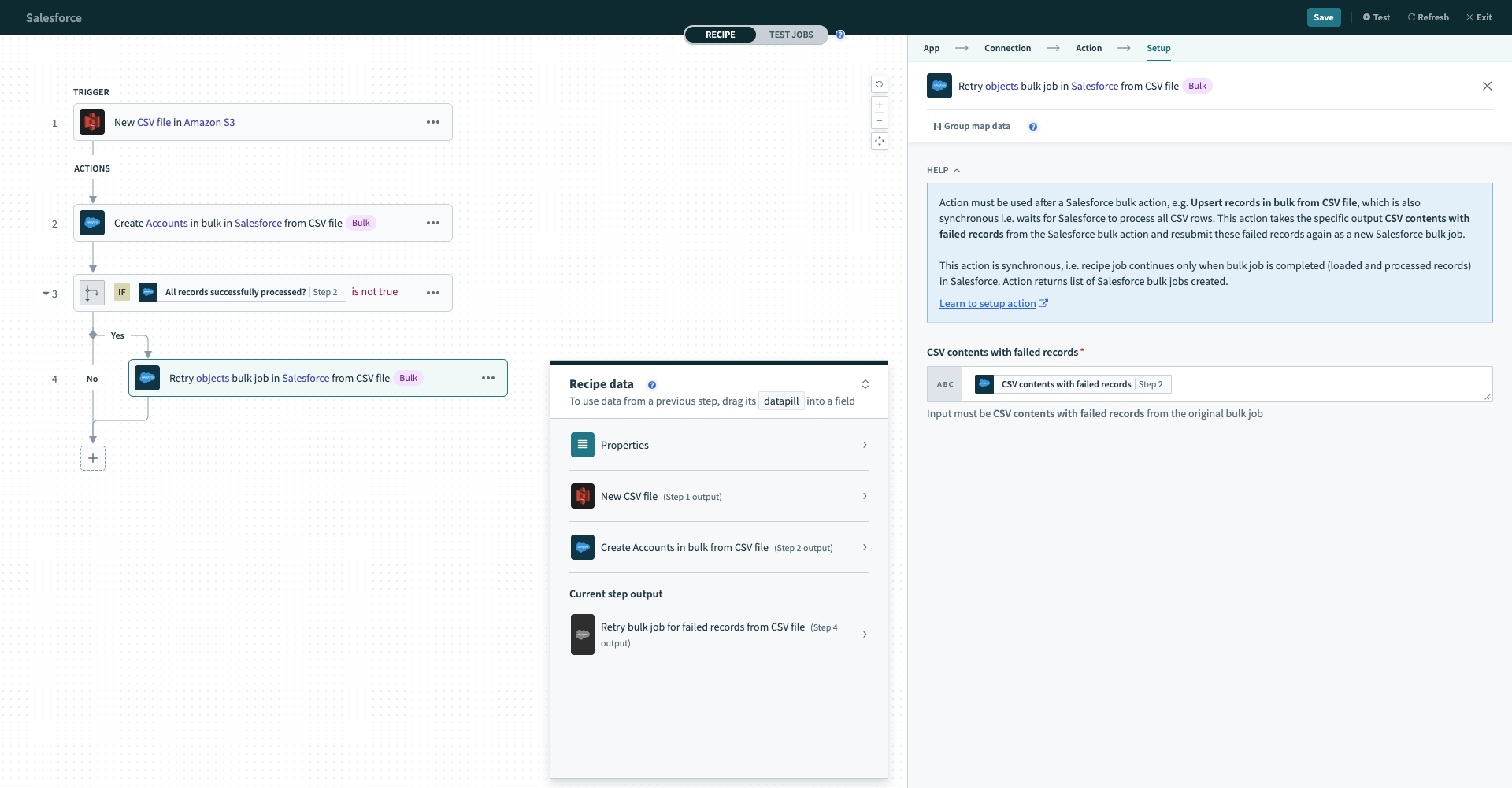Click the help question mark beside the recipe tabs
Screen dimensions: 1512x788
pos(840,35)
